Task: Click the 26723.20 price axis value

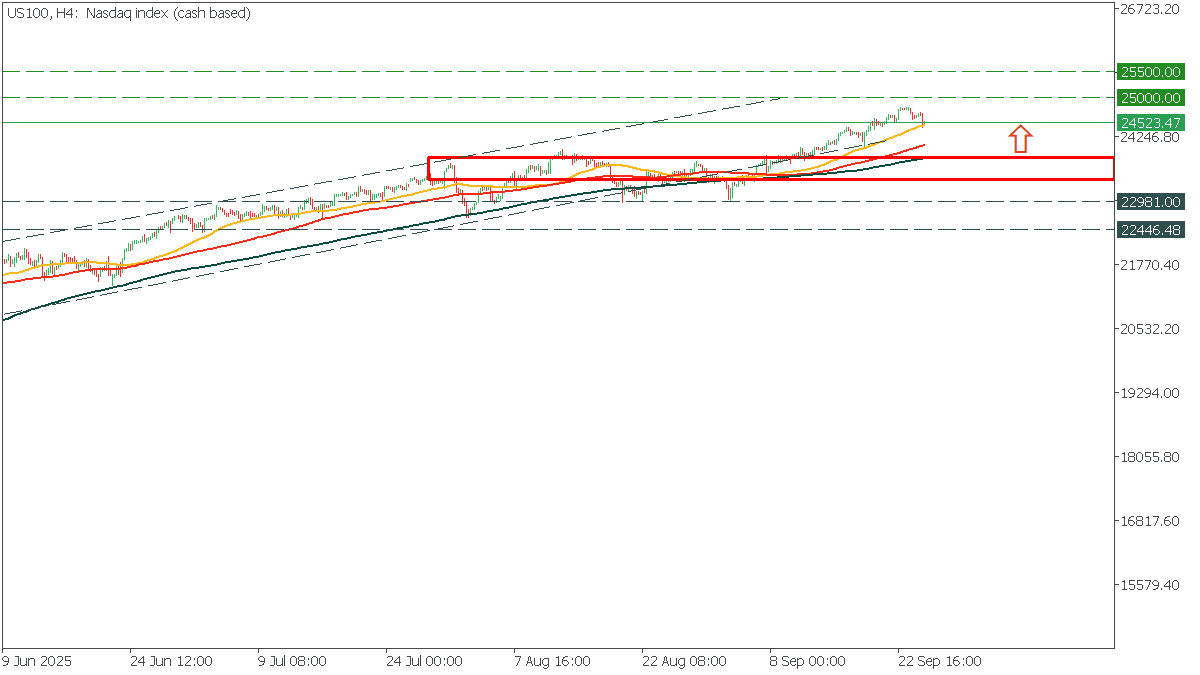Action: pos(1150,9)
